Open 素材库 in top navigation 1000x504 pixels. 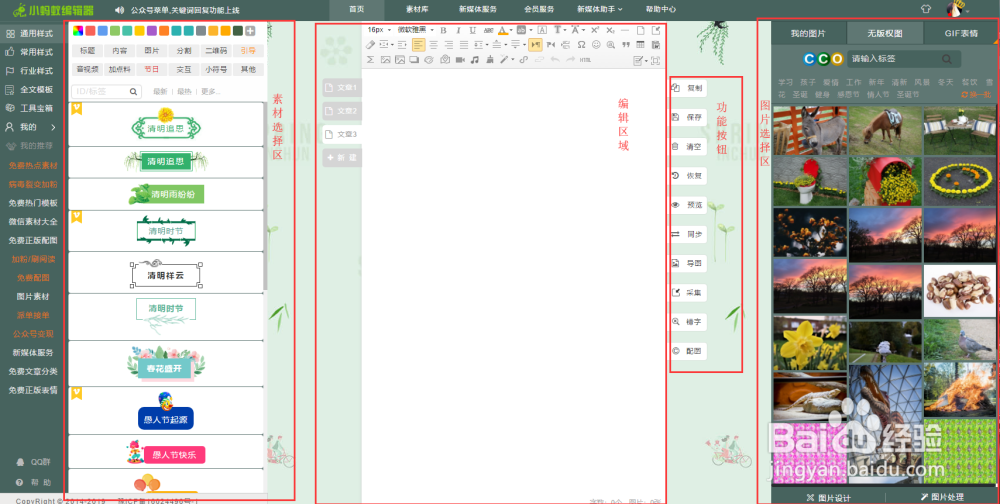(417, 10)
